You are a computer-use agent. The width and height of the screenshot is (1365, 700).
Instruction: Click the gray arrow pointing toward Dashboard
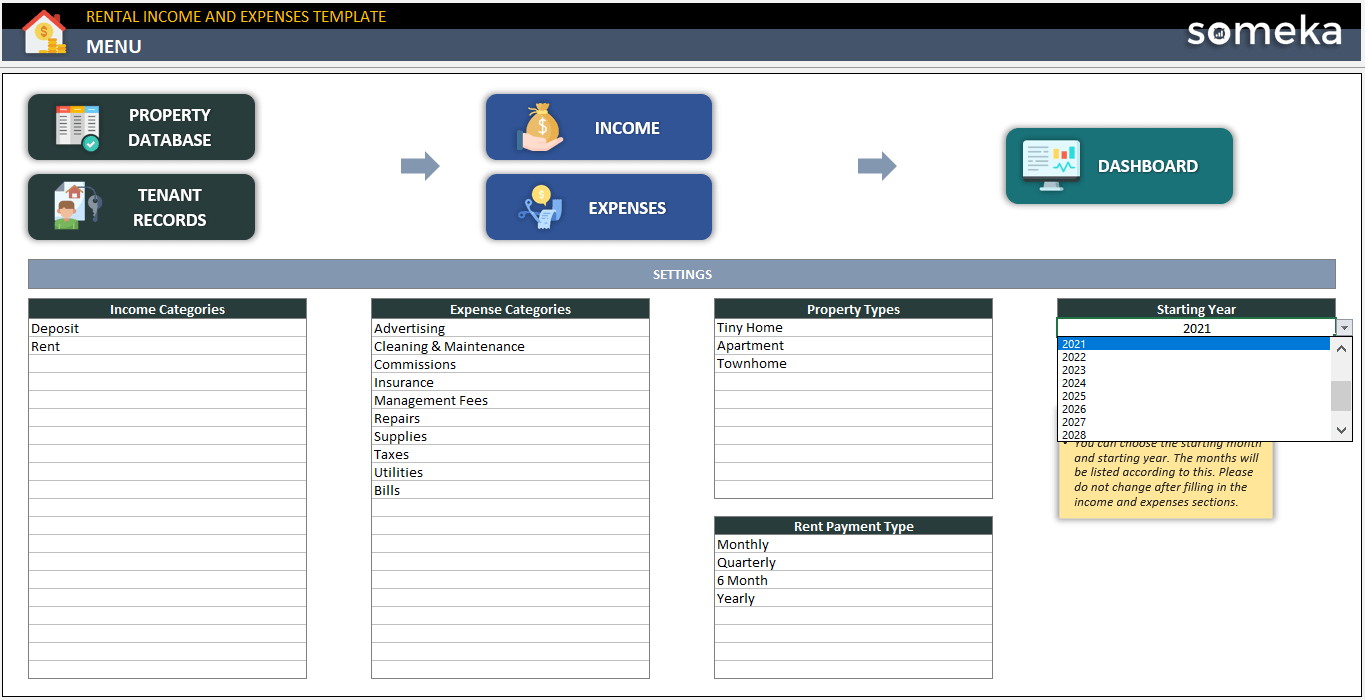point(877,166)
